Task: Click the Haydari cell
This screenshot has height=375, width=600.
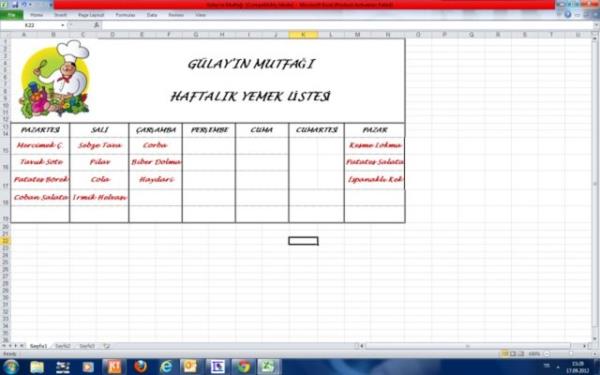Action: tap(155, 180)
